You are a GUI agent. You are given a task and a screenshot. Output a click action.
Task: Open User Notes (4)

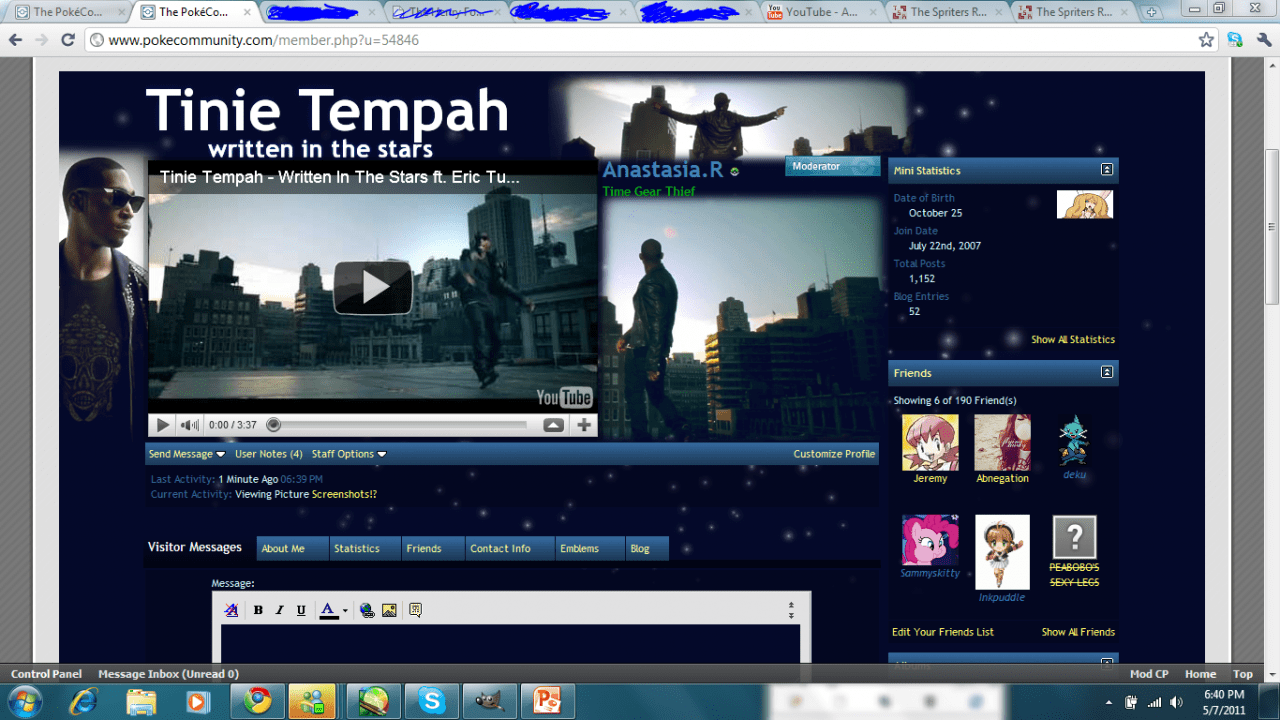click(269, 454)
